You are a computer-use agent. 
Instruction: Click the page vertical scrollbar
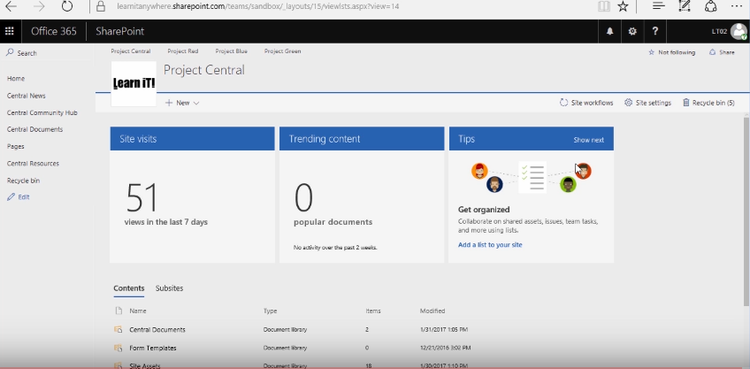tap(747, 211)
